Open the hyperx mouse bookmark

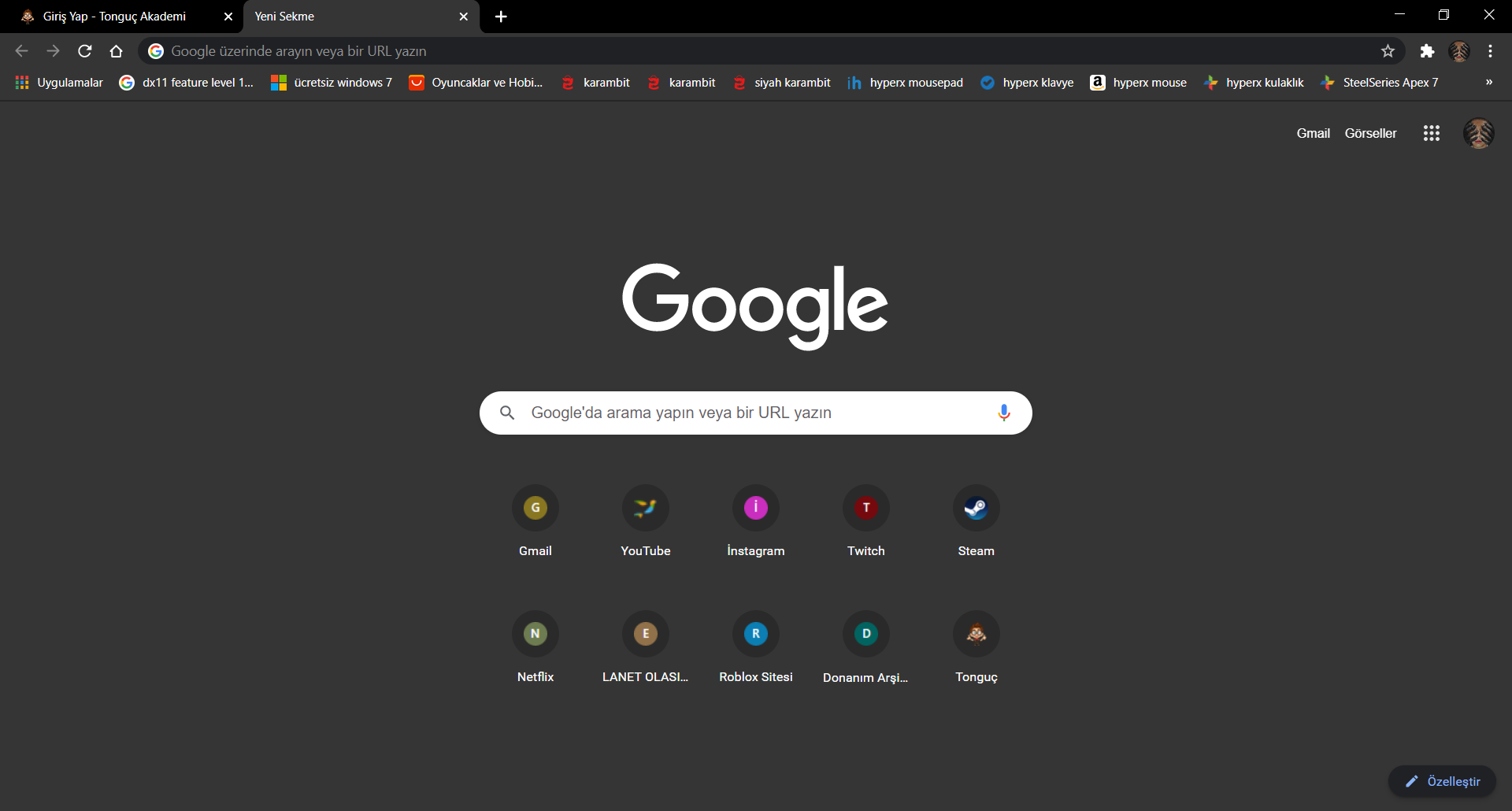point(1139,83)
